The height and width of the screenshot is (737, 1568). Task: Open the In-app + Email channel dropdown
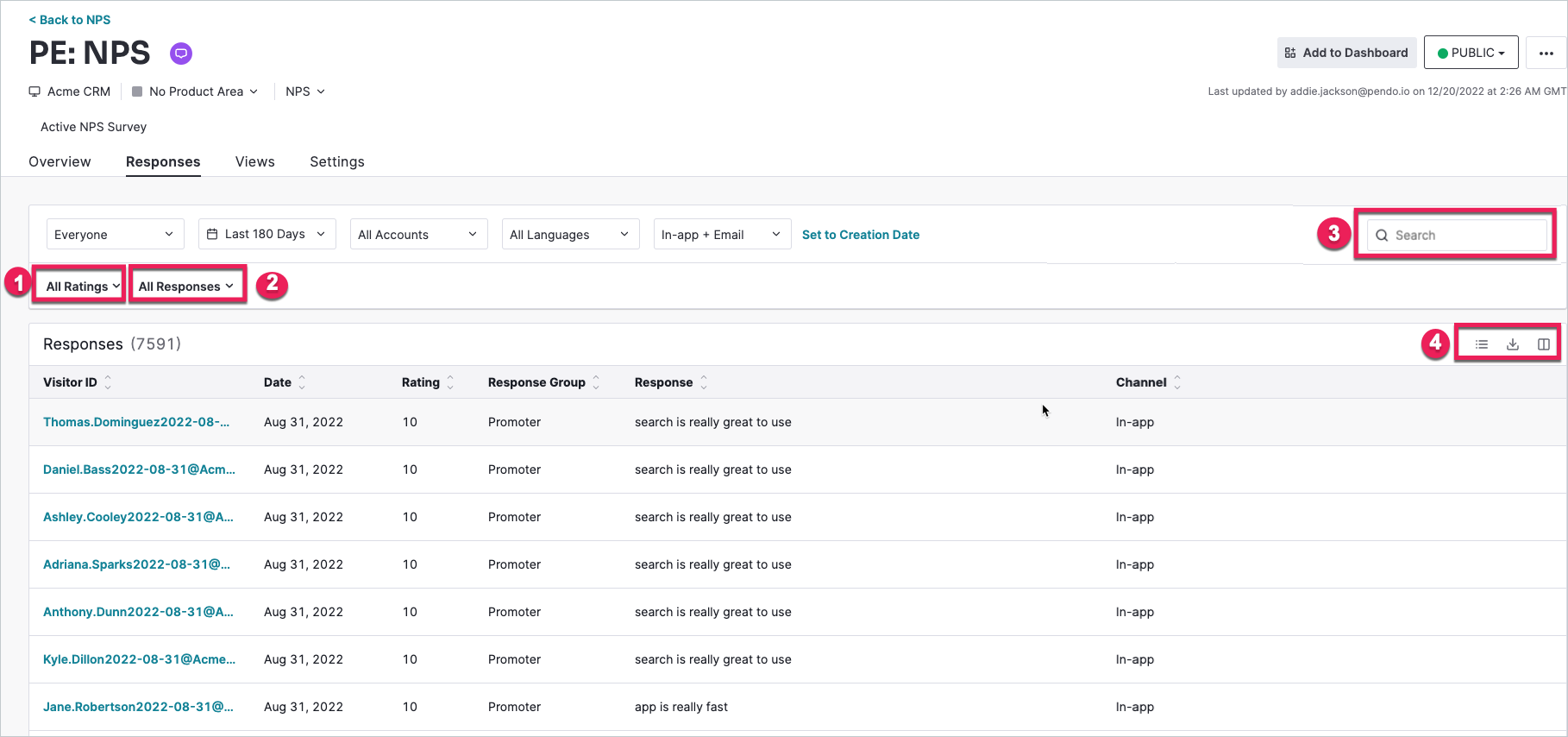click(x=723, y=234)
